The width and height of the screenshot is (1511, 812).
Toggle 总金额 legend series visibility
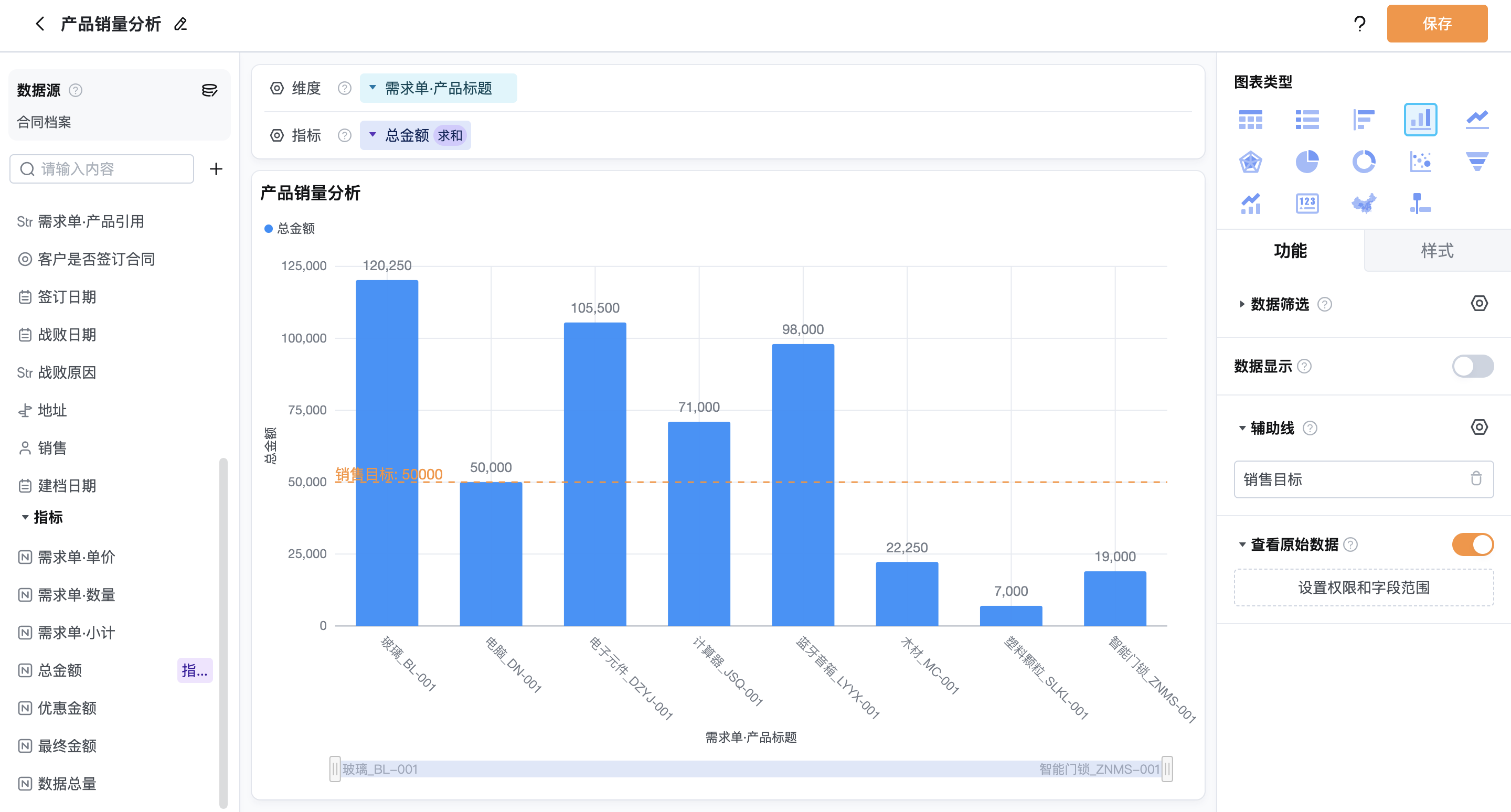click(290, 229)
